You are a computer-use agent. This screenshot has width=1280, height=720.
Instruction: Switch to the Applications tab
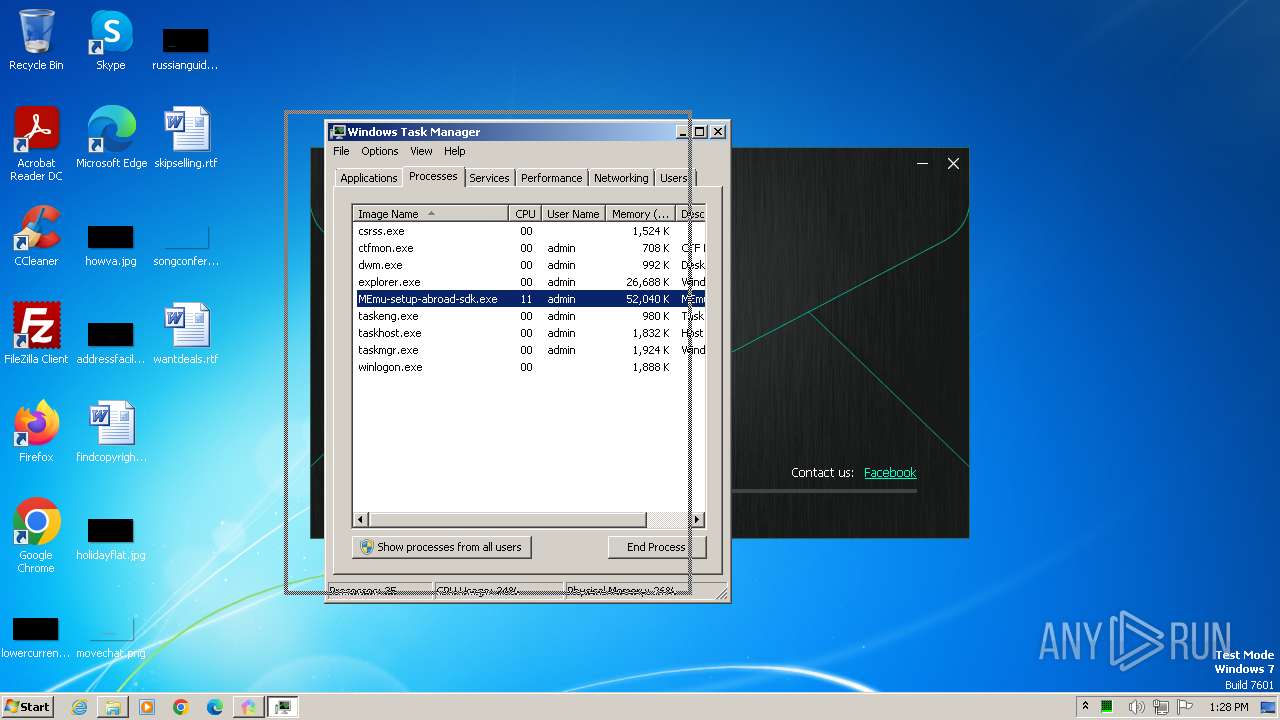(x=368, y=178)
